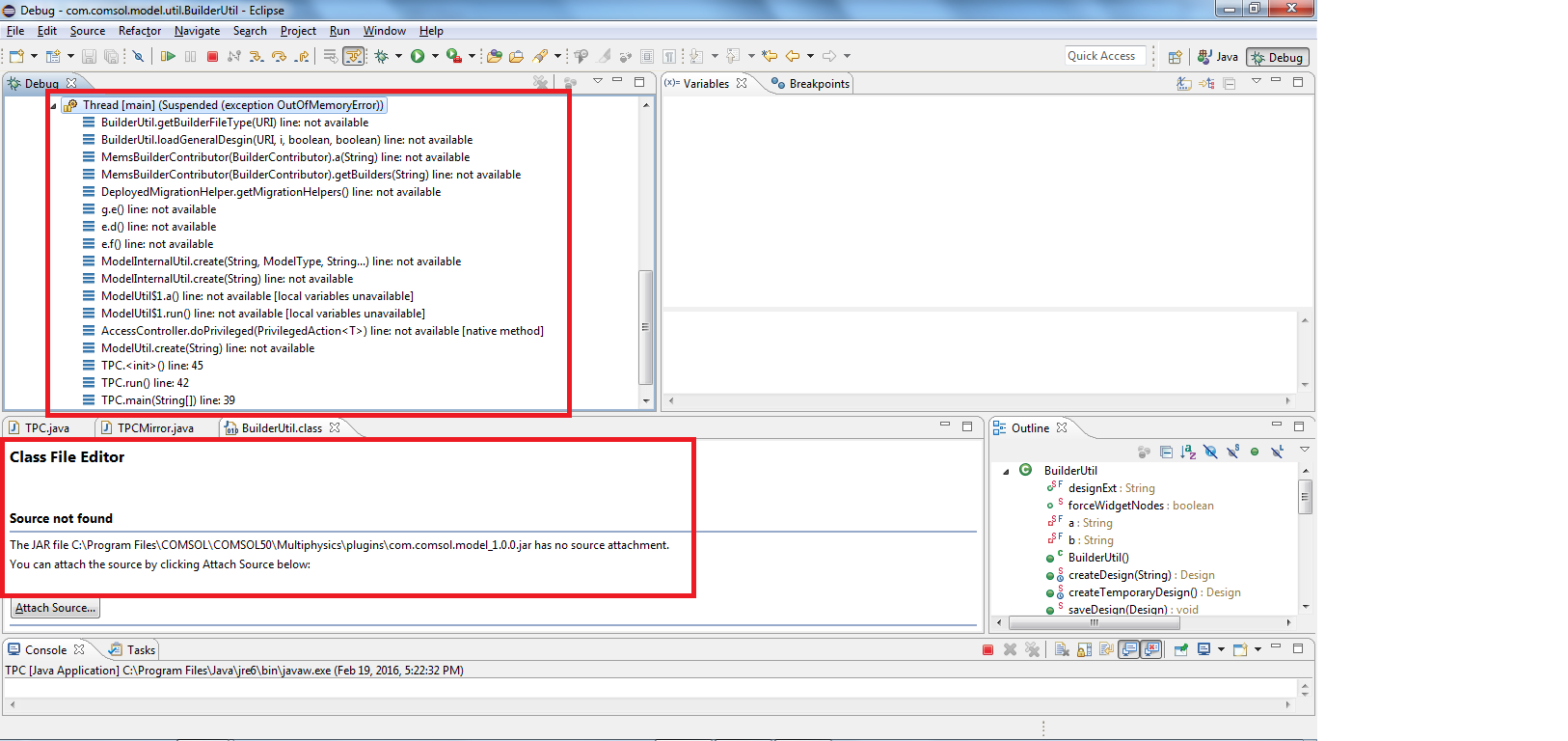Toggle Hide Non-Public Members in the Outline
The image size is (1568, 741).
(x=1255, y=452)
